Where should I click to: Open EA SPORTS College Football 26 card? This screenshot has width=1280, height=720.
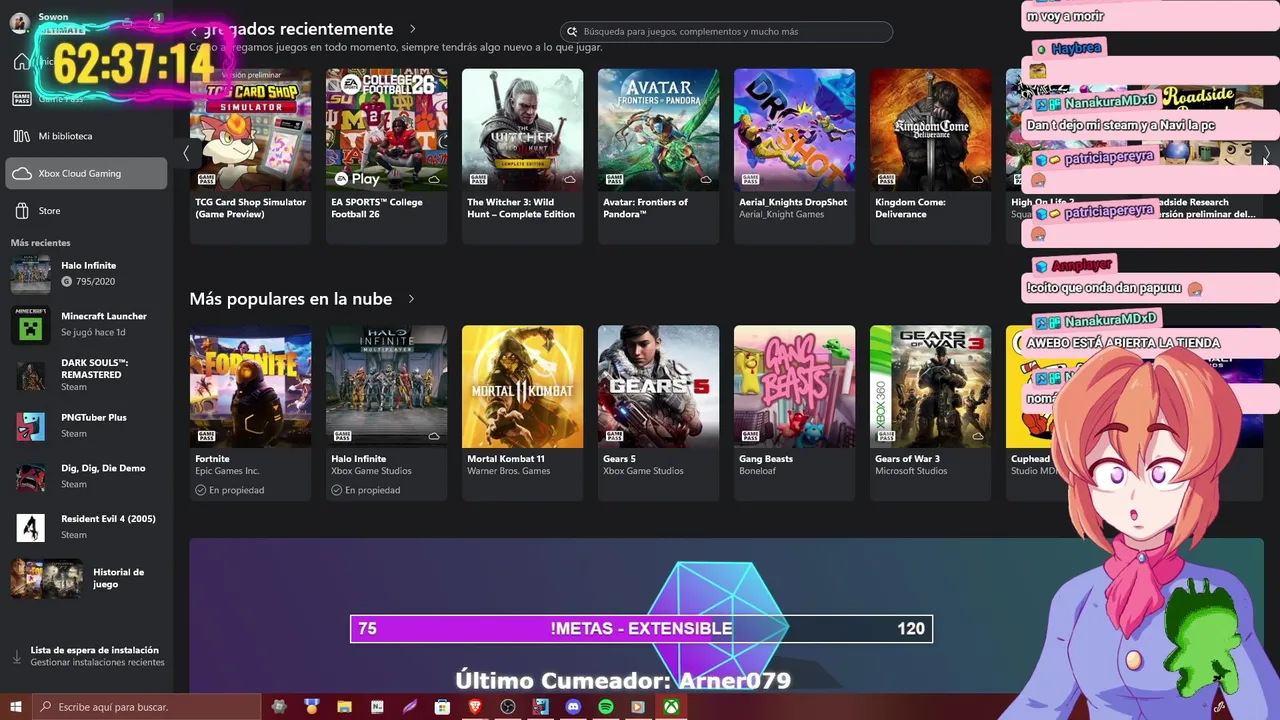[386, 156]
